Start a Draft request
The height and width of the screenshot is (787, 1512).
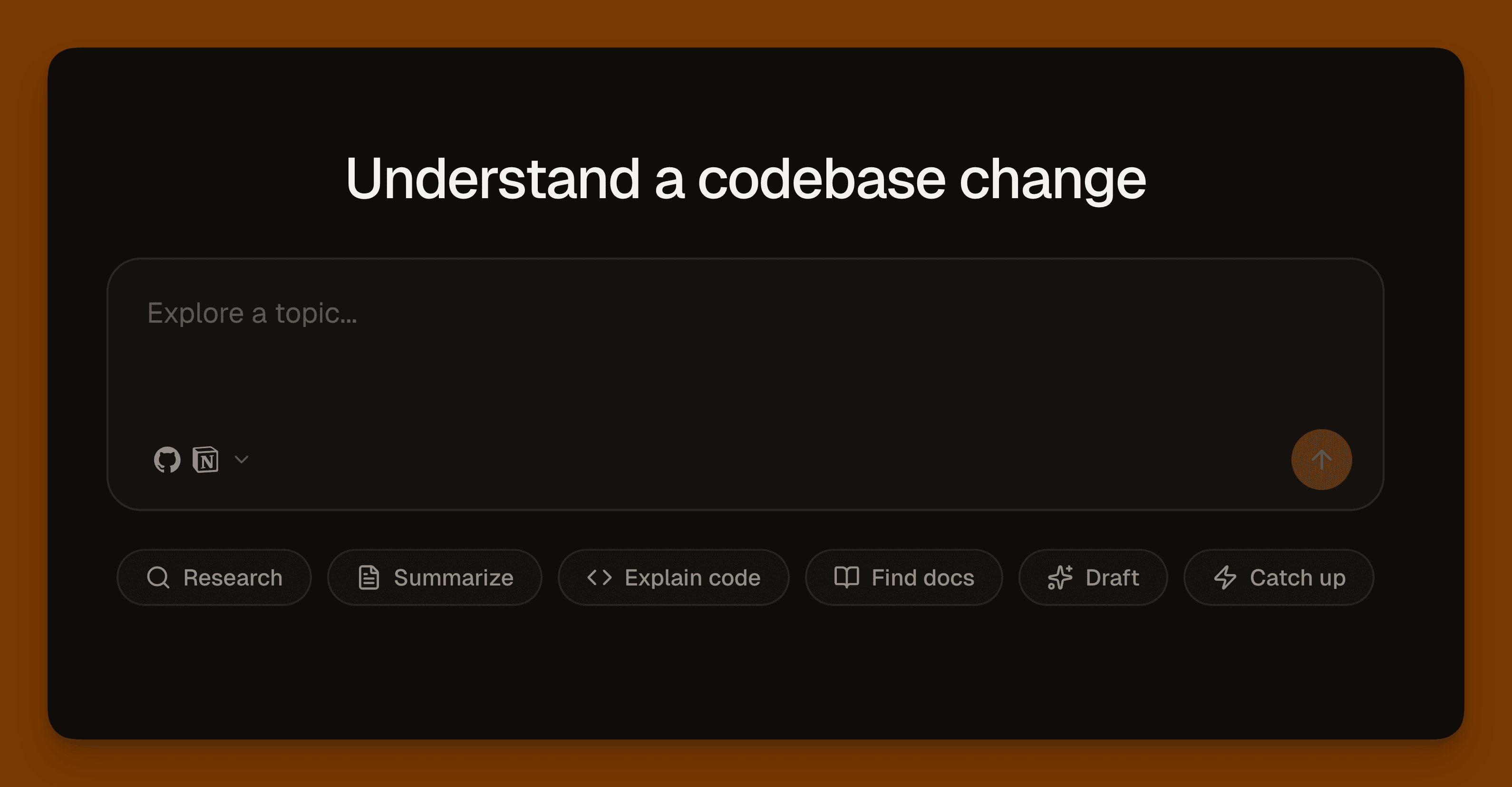1093,577
